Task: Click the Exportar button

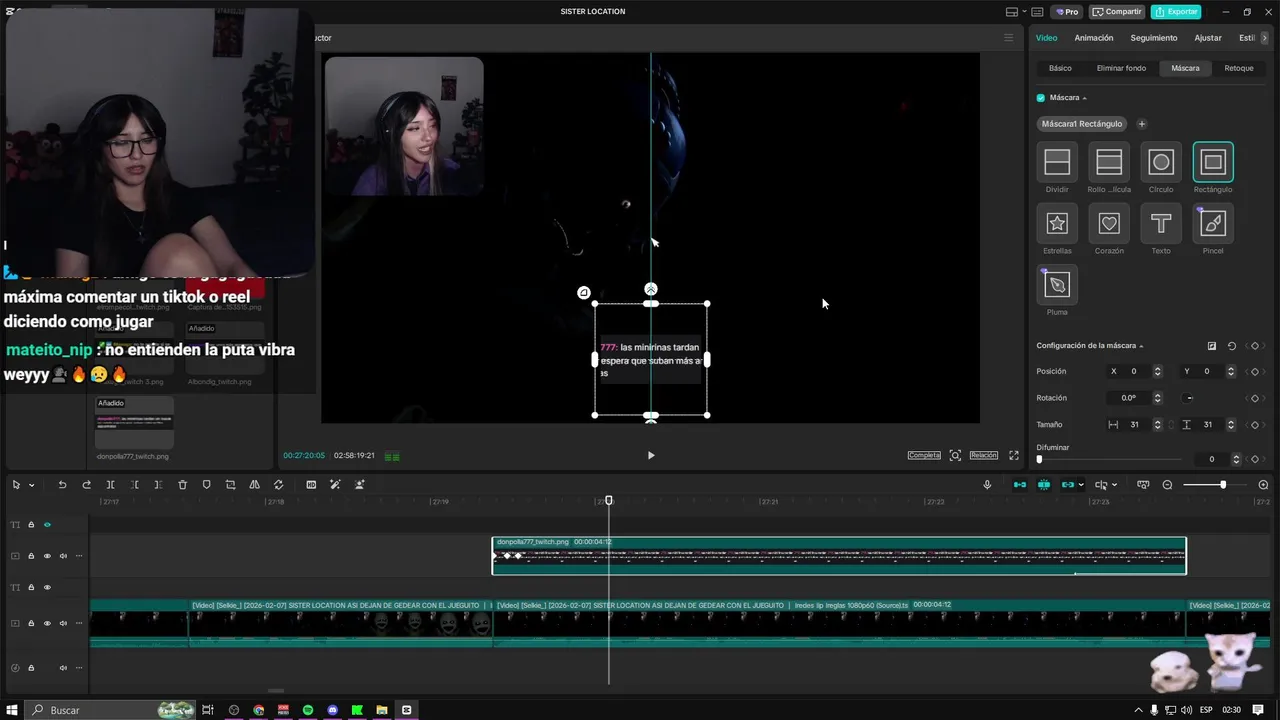Action: [1176, 12]
